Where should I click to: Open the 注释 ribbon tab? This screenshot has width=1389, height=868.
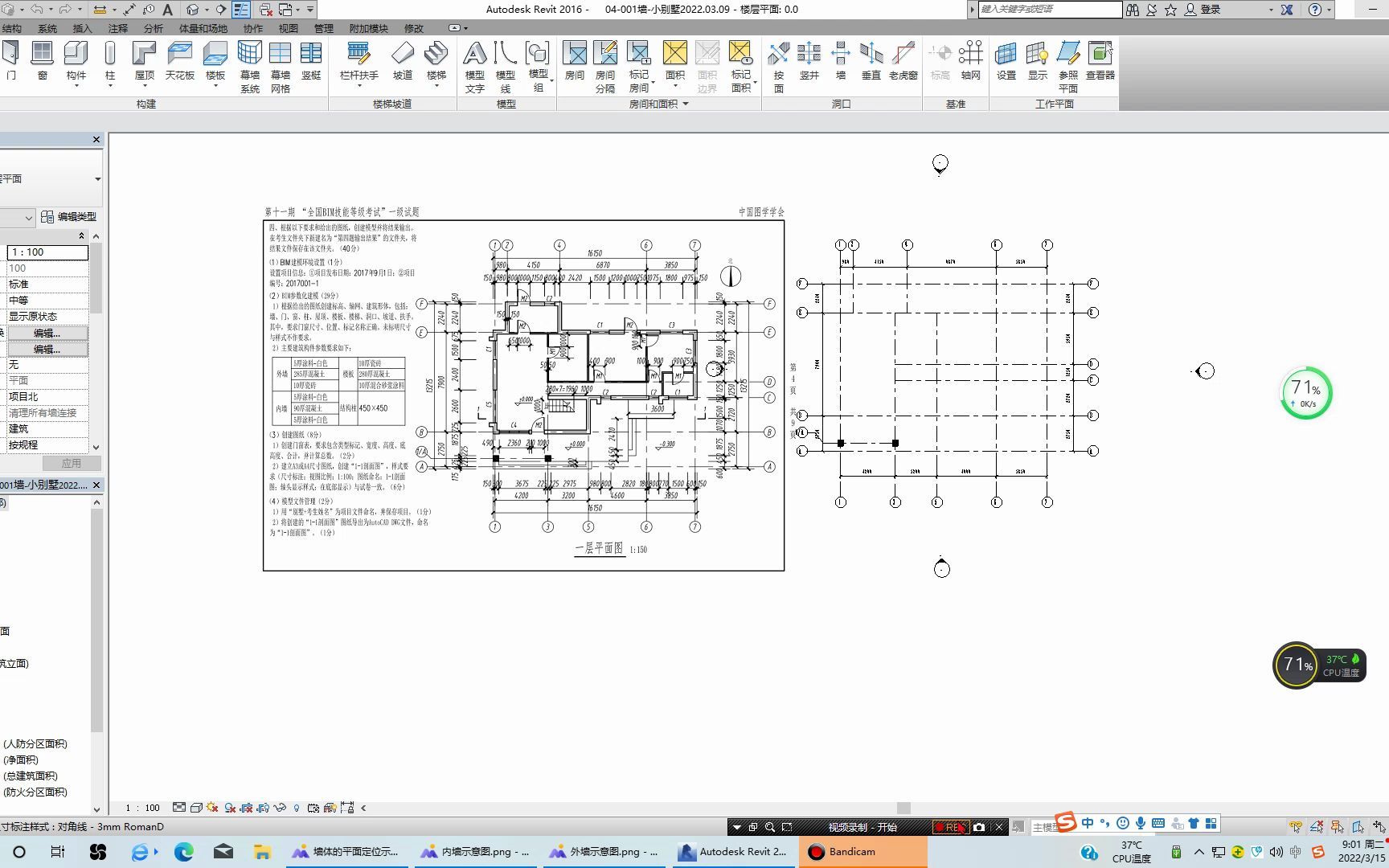coord(118,28)
